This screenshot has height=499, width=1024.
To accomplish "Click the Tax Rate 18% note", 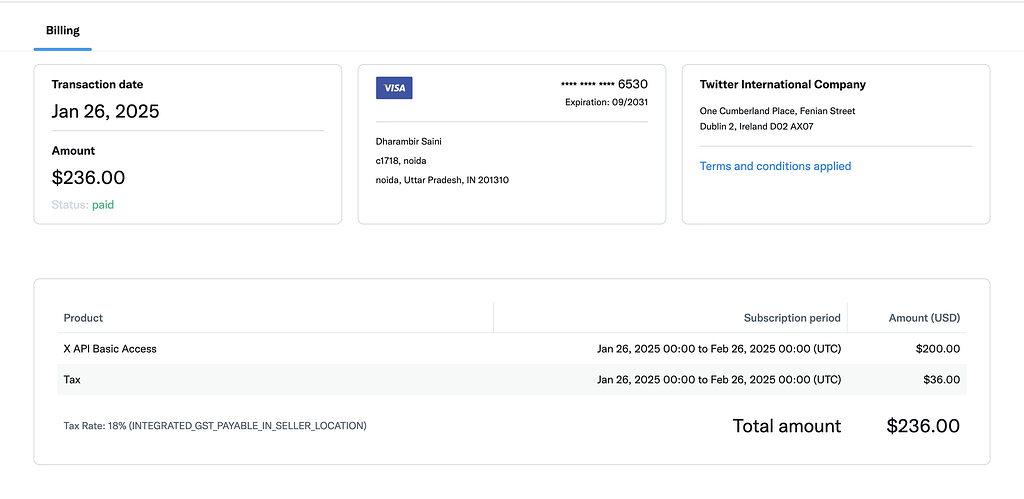I will click(x=215, y=426).
